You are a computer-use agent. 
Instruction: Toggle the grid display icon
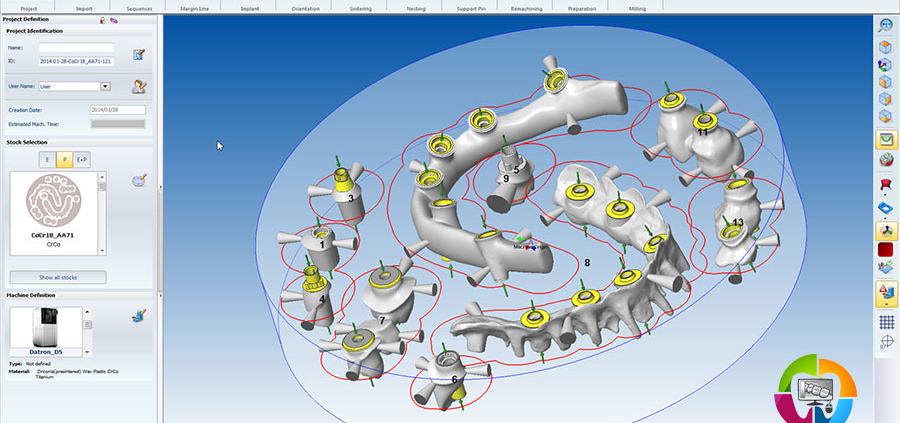(886, 321)
